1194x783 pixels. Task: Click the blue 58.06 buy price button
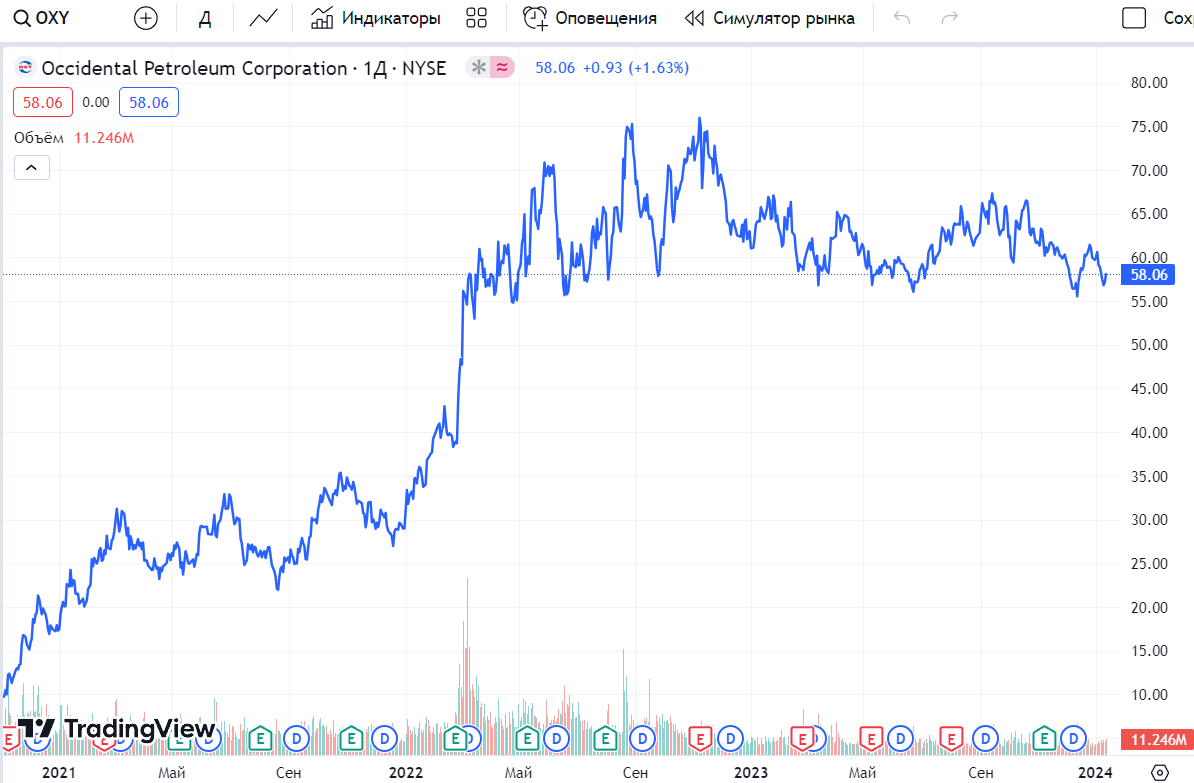pyautogui.click(x=148, y=103)
